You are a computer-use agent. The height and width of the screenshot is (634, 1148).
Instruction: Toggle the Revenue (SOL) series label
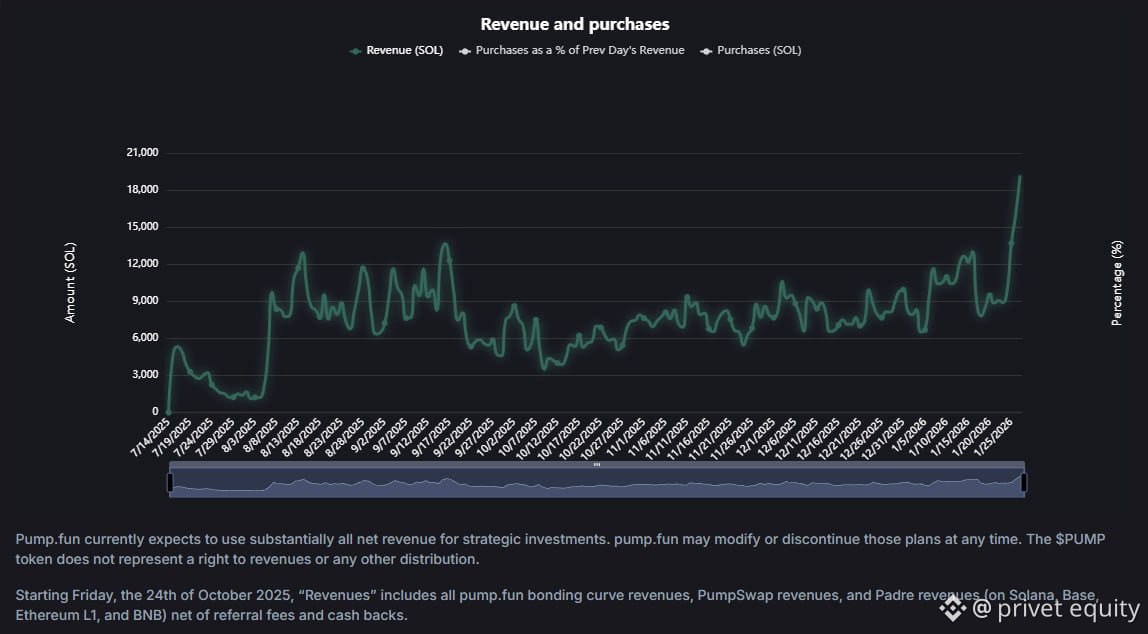pos(405,50)
